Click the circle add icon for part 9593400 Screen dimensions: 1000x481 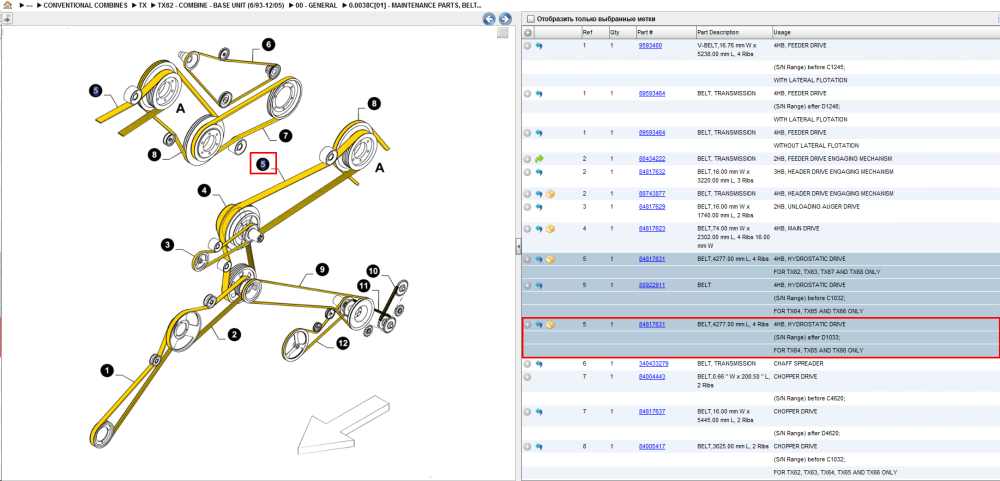[527, 46]
